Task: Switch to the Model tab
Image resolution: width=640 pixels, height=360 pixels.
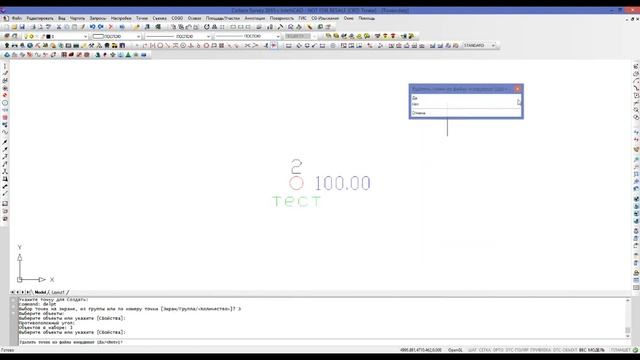Action: pos(40,292)
